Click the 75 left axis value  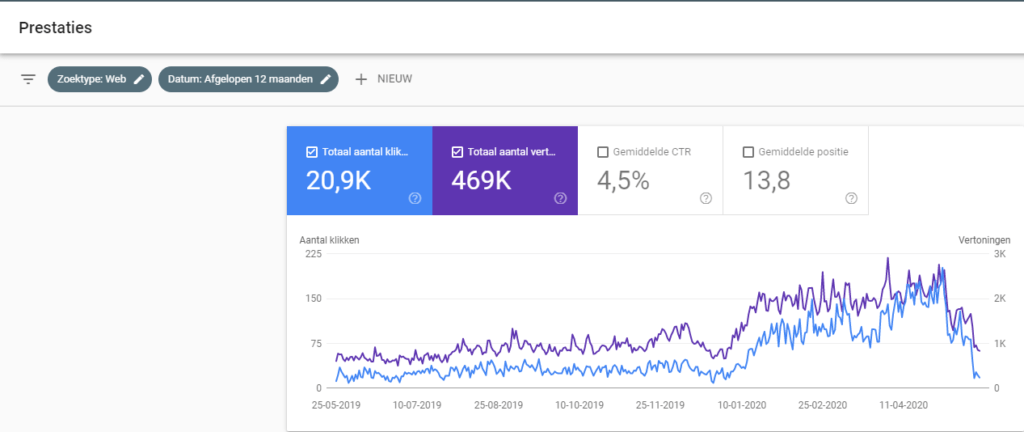[317, 343]
